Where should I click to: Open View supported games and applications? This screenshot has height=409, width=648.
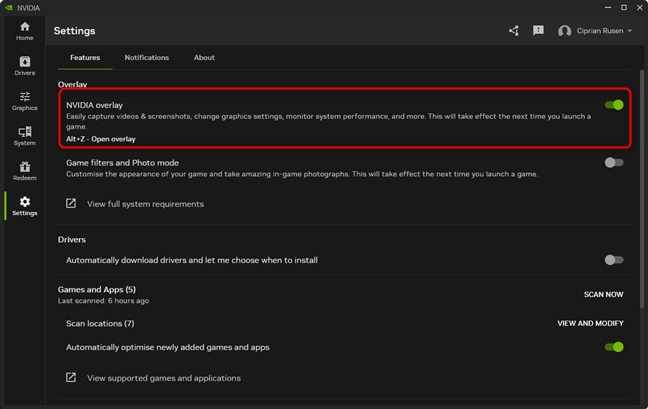click(x=164, y=378)
